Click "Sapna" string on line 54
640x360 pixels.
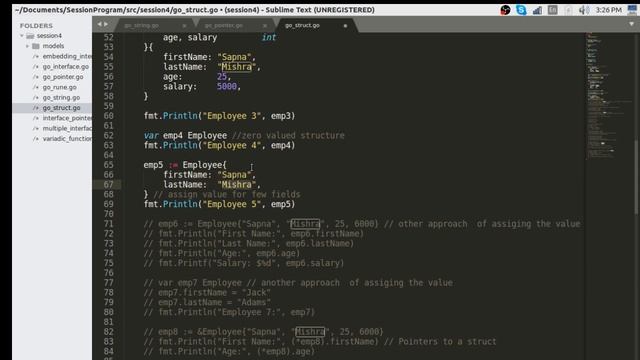(x=234, y=57)
